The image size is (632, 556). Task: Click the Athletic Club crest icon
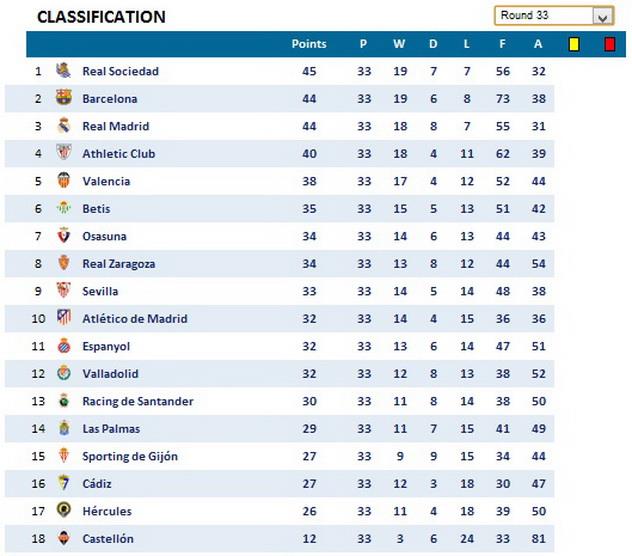pyautogui.click(x=63, y=154)
